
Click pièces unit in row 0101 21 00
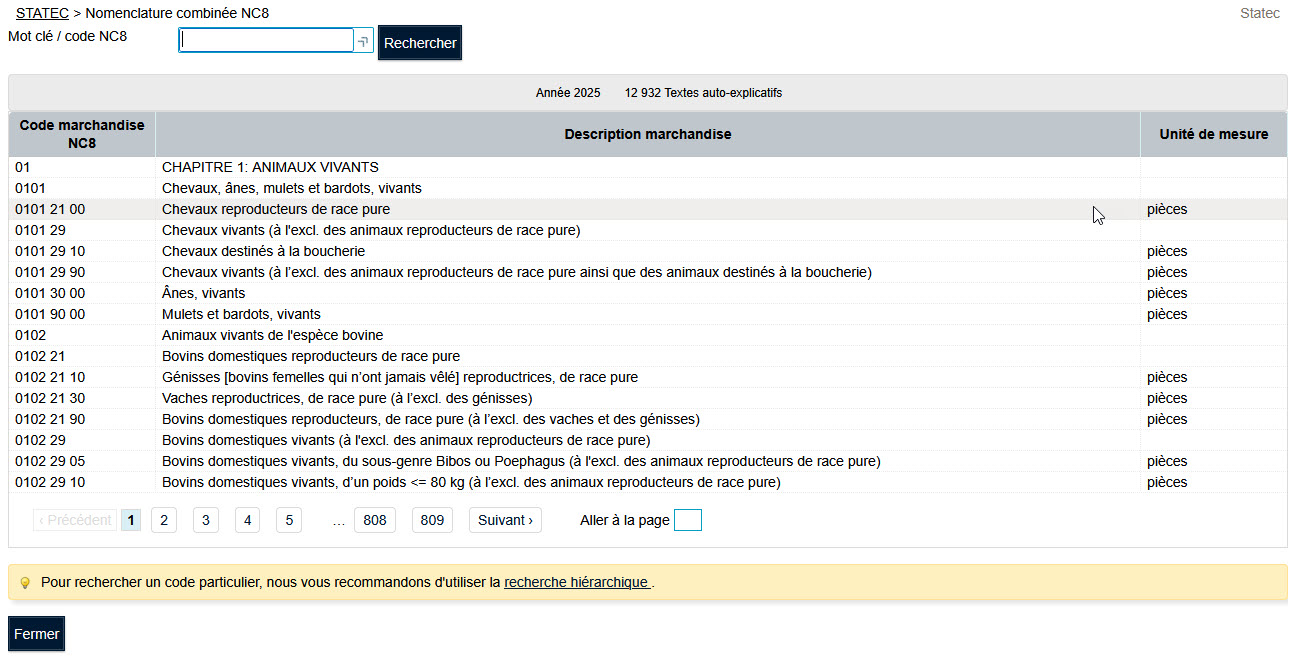1167,209
